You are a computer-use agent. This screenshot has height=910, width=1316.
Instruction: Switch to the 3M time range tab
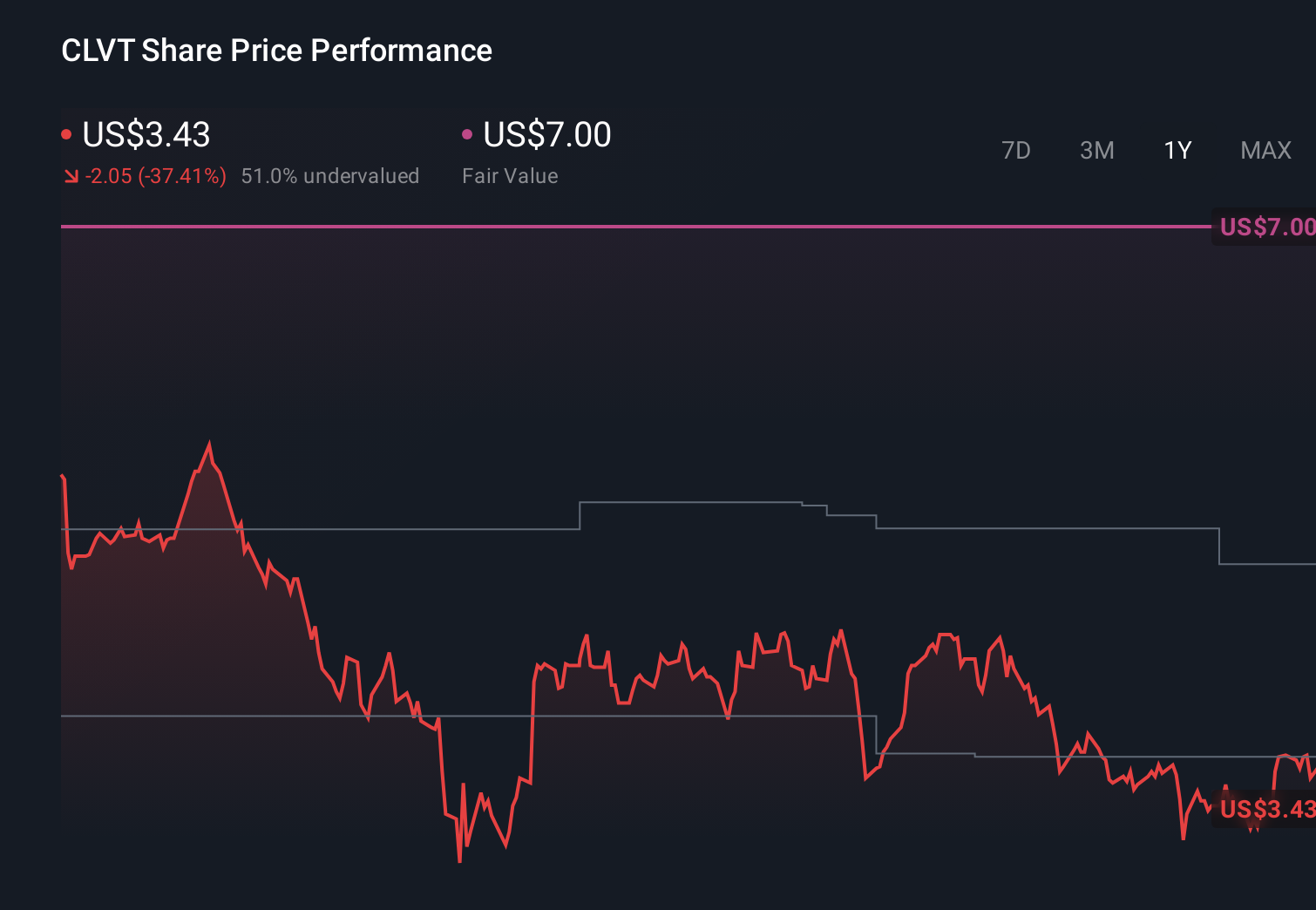(1096, 150)
